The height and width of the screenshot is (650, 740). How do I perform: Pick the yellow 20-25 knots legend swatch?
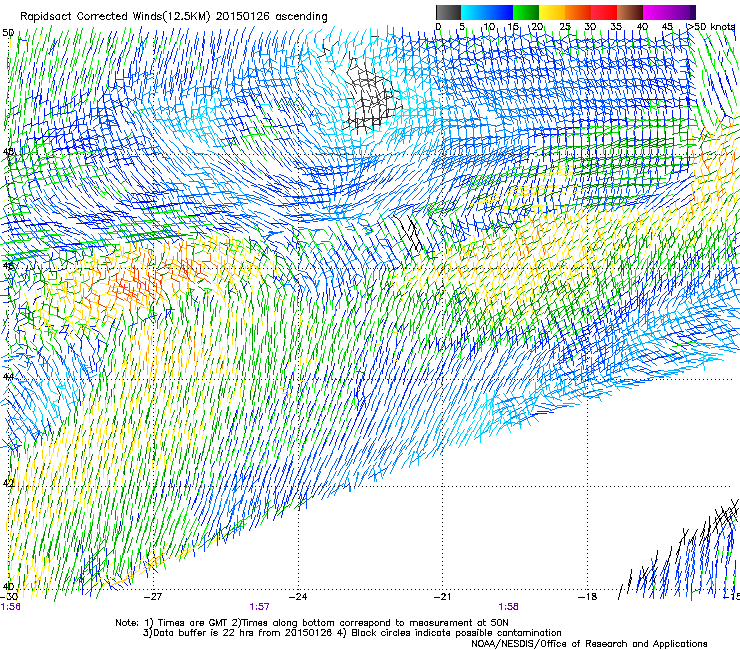(552, 12)
